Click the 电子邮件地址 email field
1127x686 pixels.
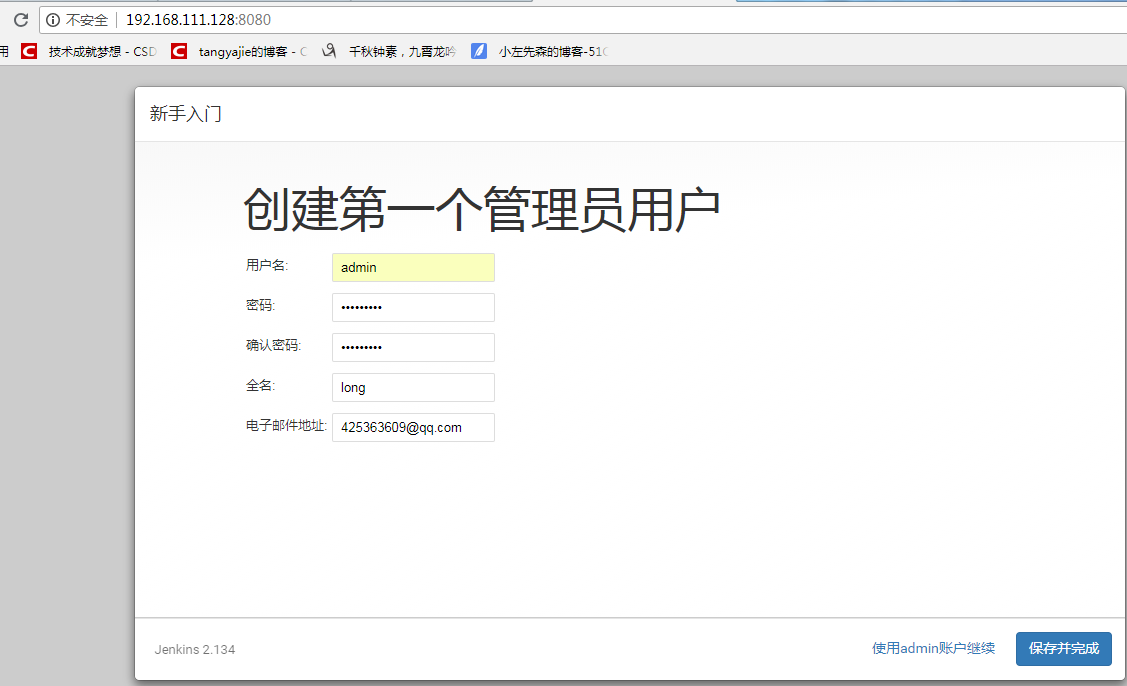(413, 427)
